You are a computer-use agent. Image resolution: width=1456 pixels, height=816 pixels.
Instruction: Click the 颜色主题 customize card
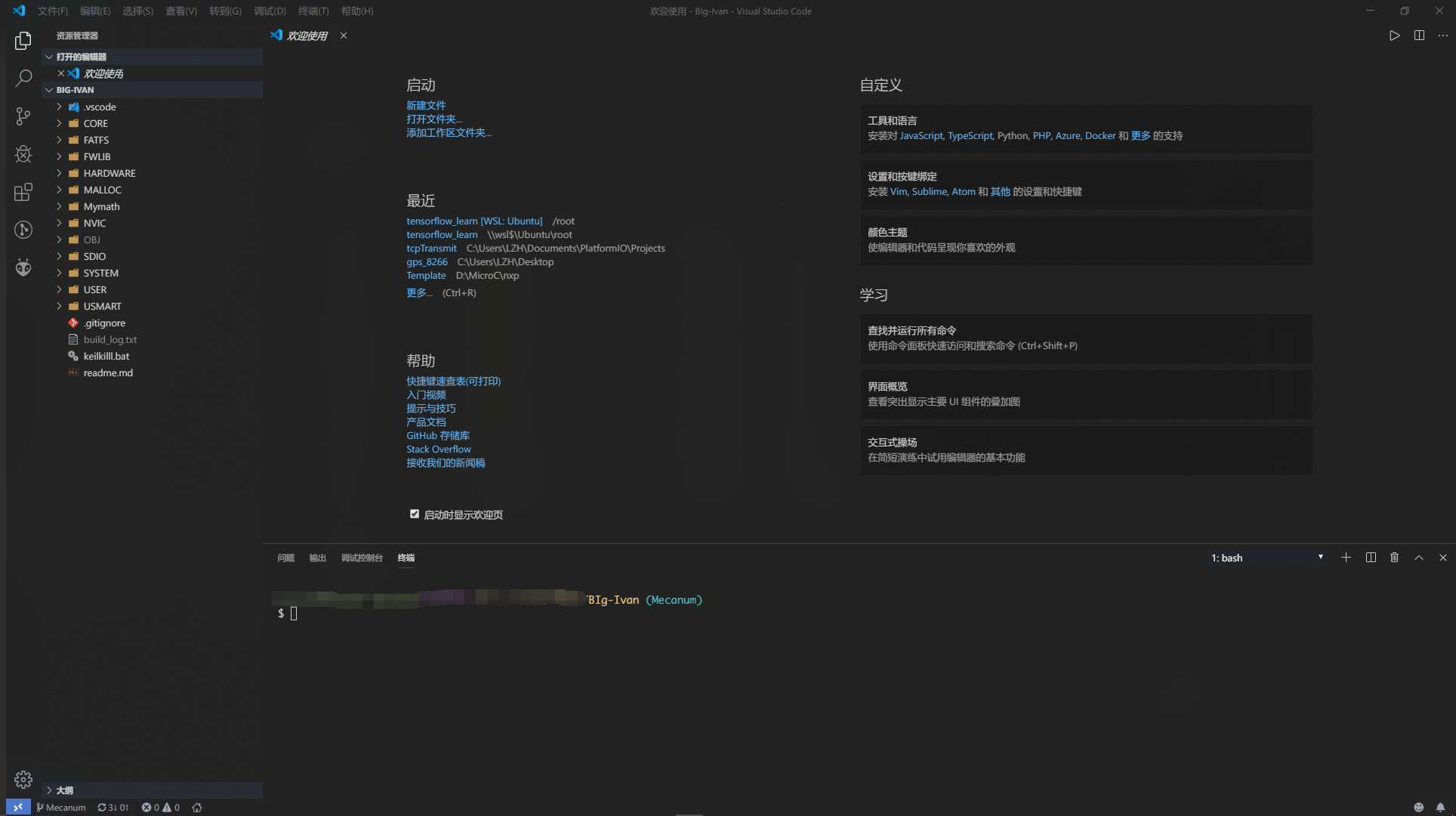(1086, 240)
